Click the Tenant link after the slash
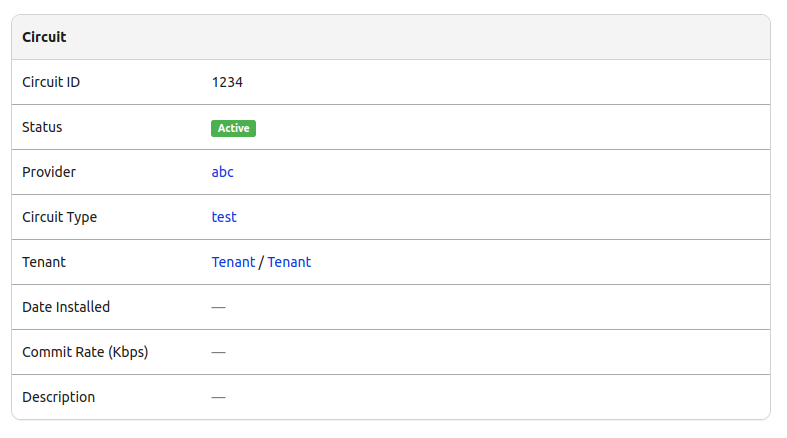 pos(289,262)
